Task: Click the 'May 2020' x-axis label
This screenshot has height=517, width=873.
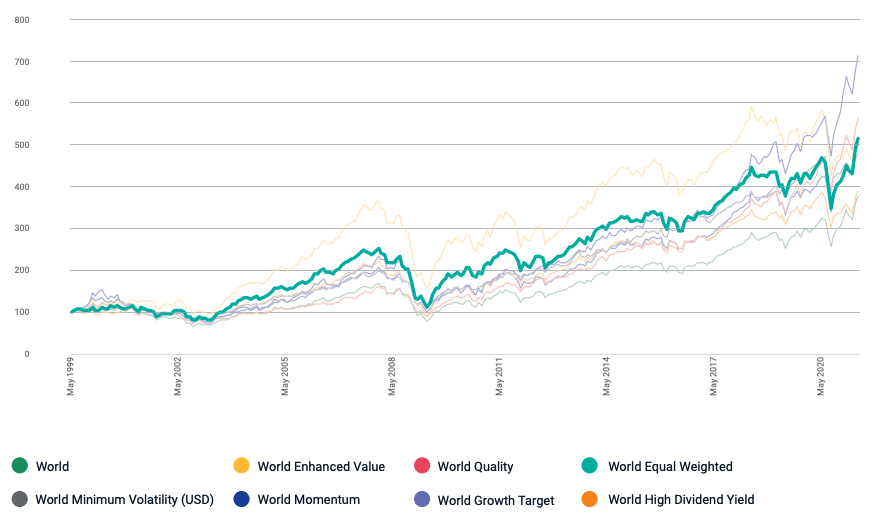Action: tap(821, 377)
